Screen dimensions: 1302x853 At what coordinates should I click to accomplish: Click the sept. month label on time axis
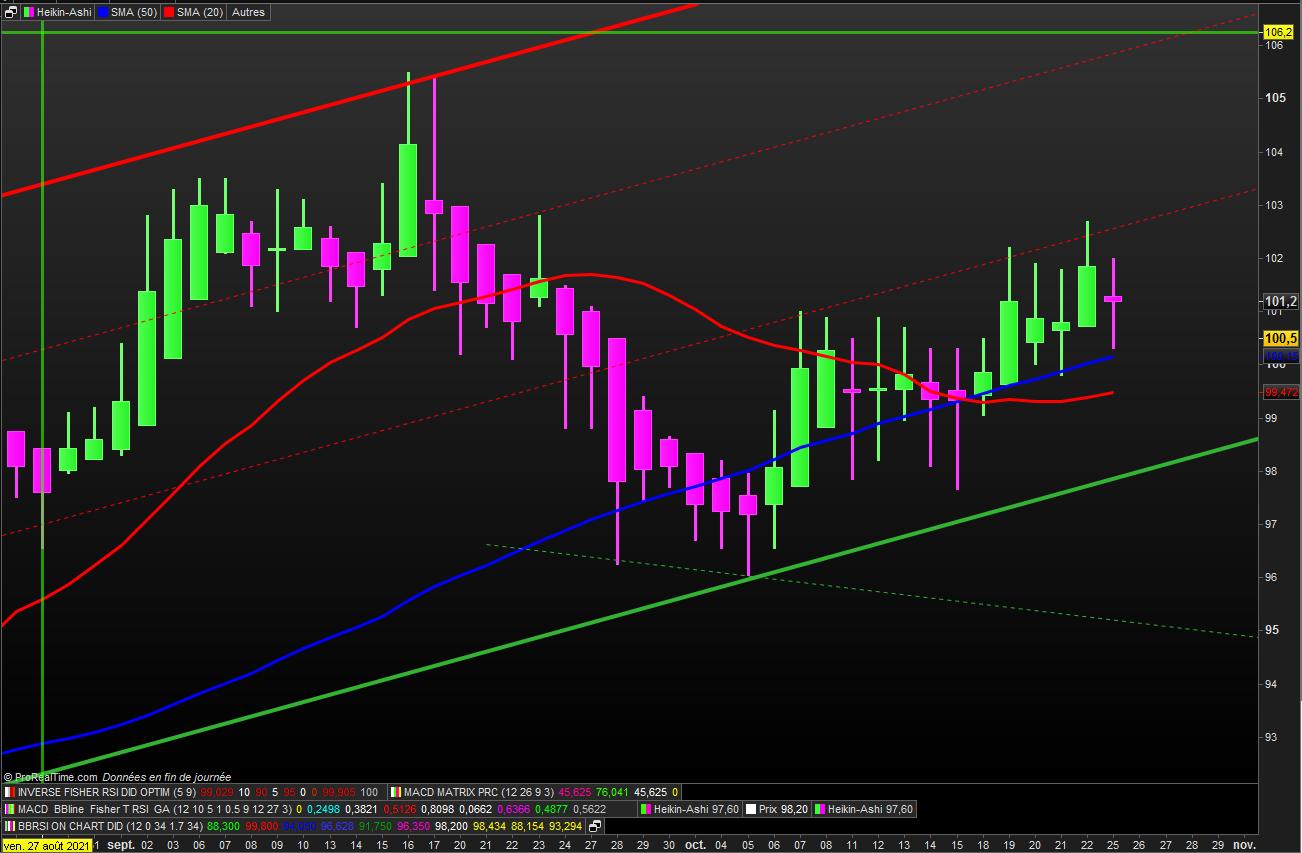(x=121, y=845)
